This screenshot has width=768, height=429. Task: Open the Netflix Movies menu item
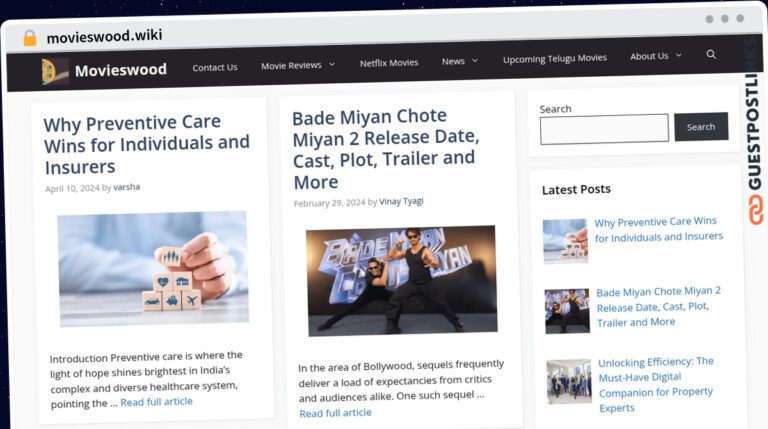coord(389,63)
